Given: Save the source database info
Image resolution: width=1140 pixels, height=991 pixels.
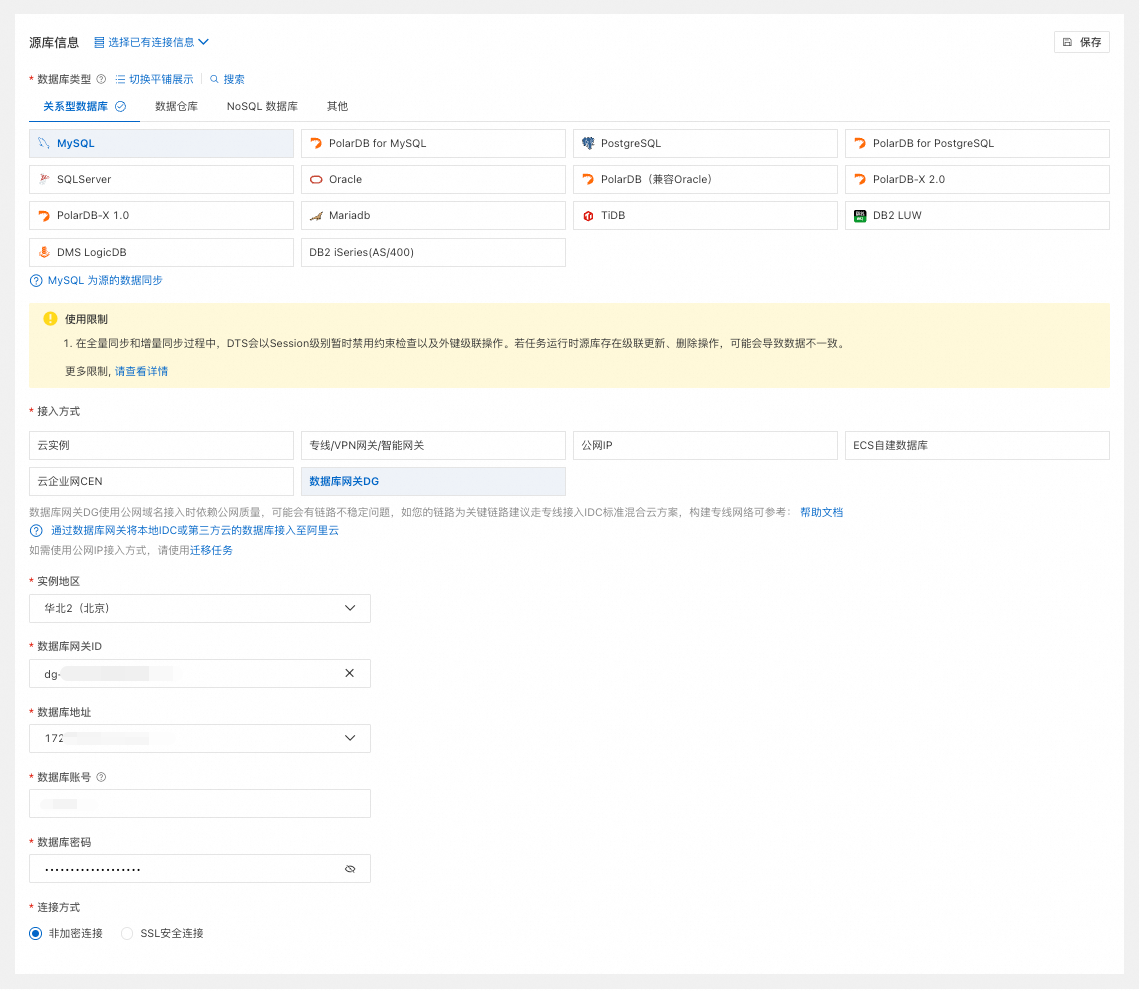Looking at the screenshot, I should click(x=1082, y=42).
